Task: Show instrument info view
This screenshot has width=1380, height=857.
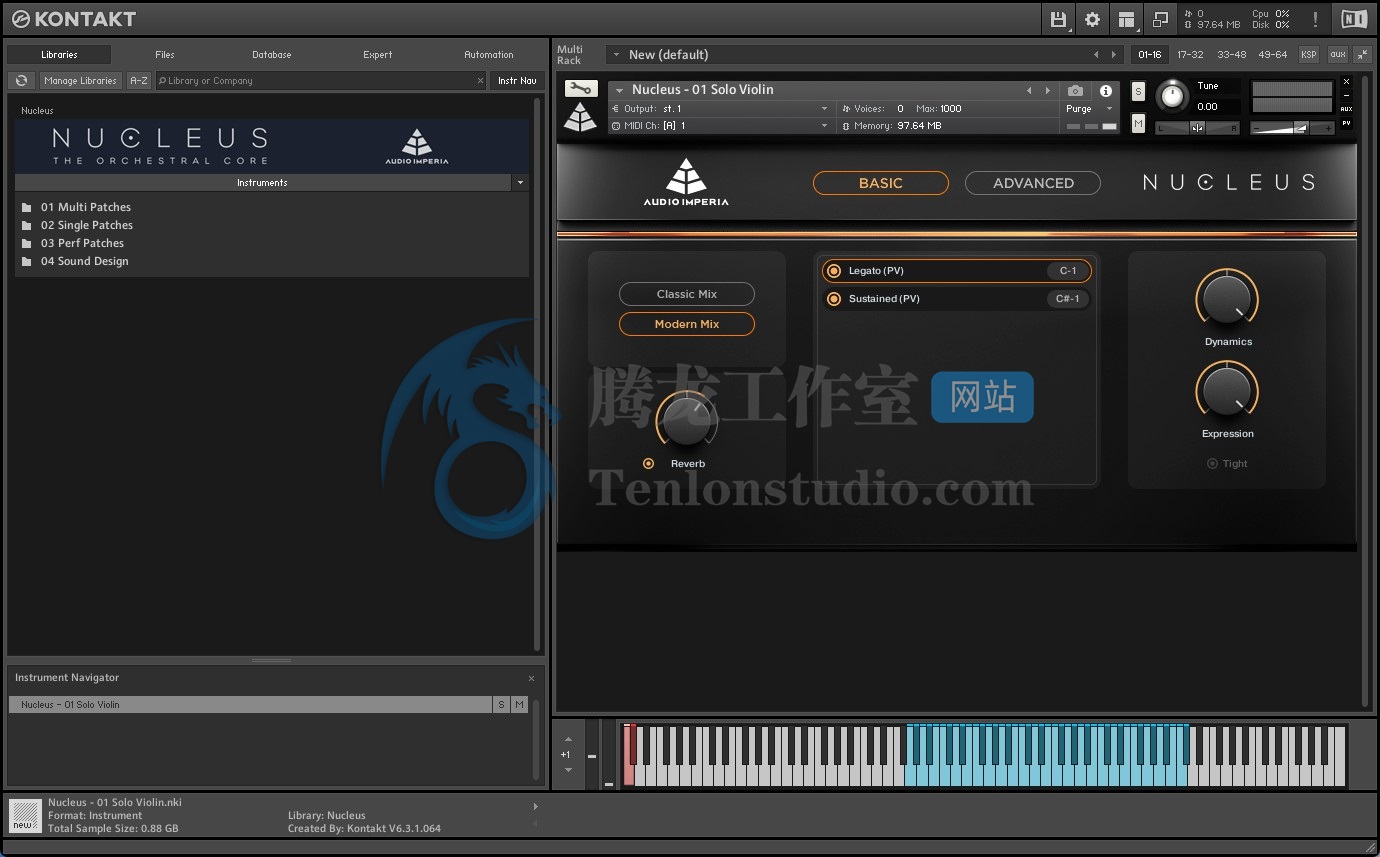Action: [1106, 90]
